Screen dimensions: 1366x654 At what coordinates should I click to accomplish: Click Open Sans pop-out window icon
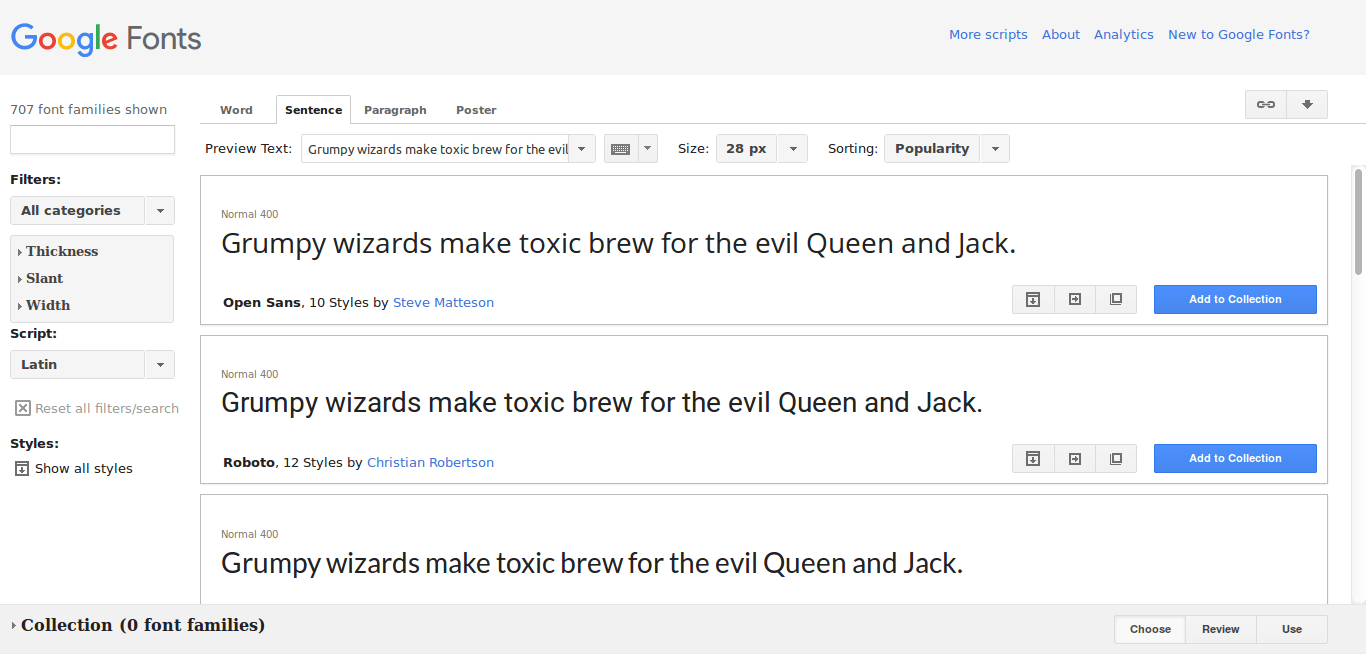pos(1116,299)
